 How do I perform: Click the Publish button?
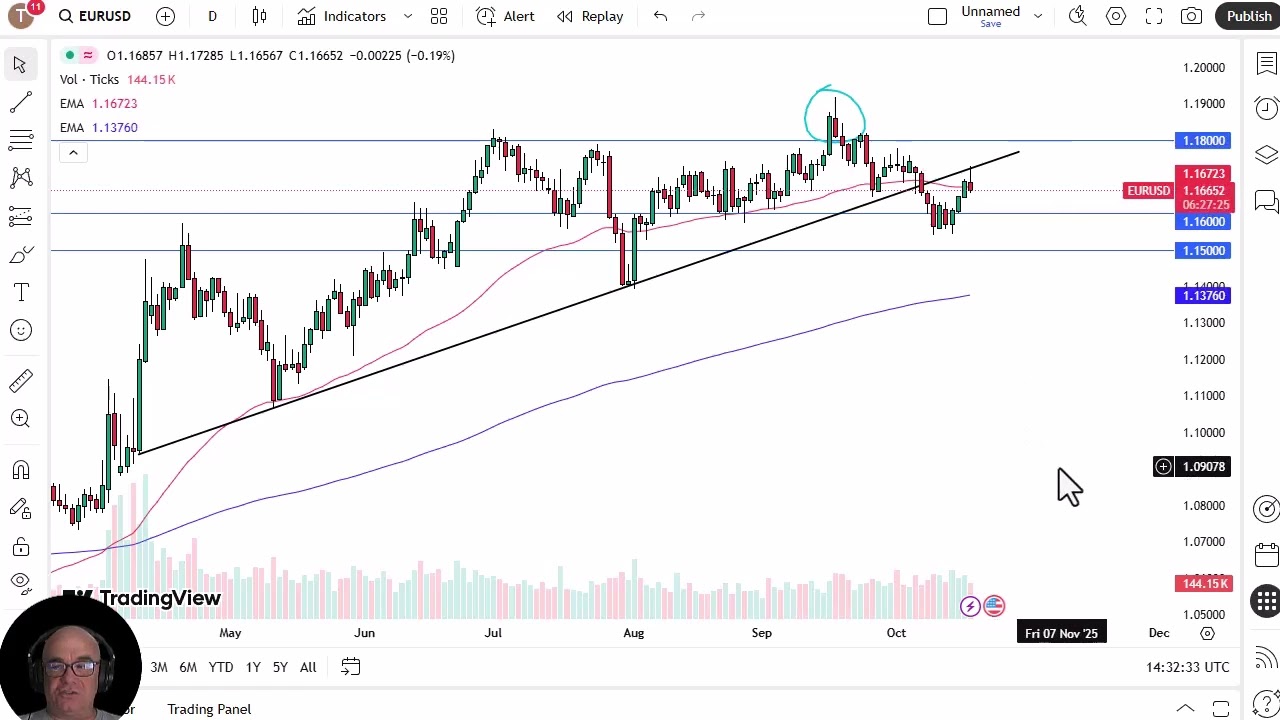pos(1249,16)
